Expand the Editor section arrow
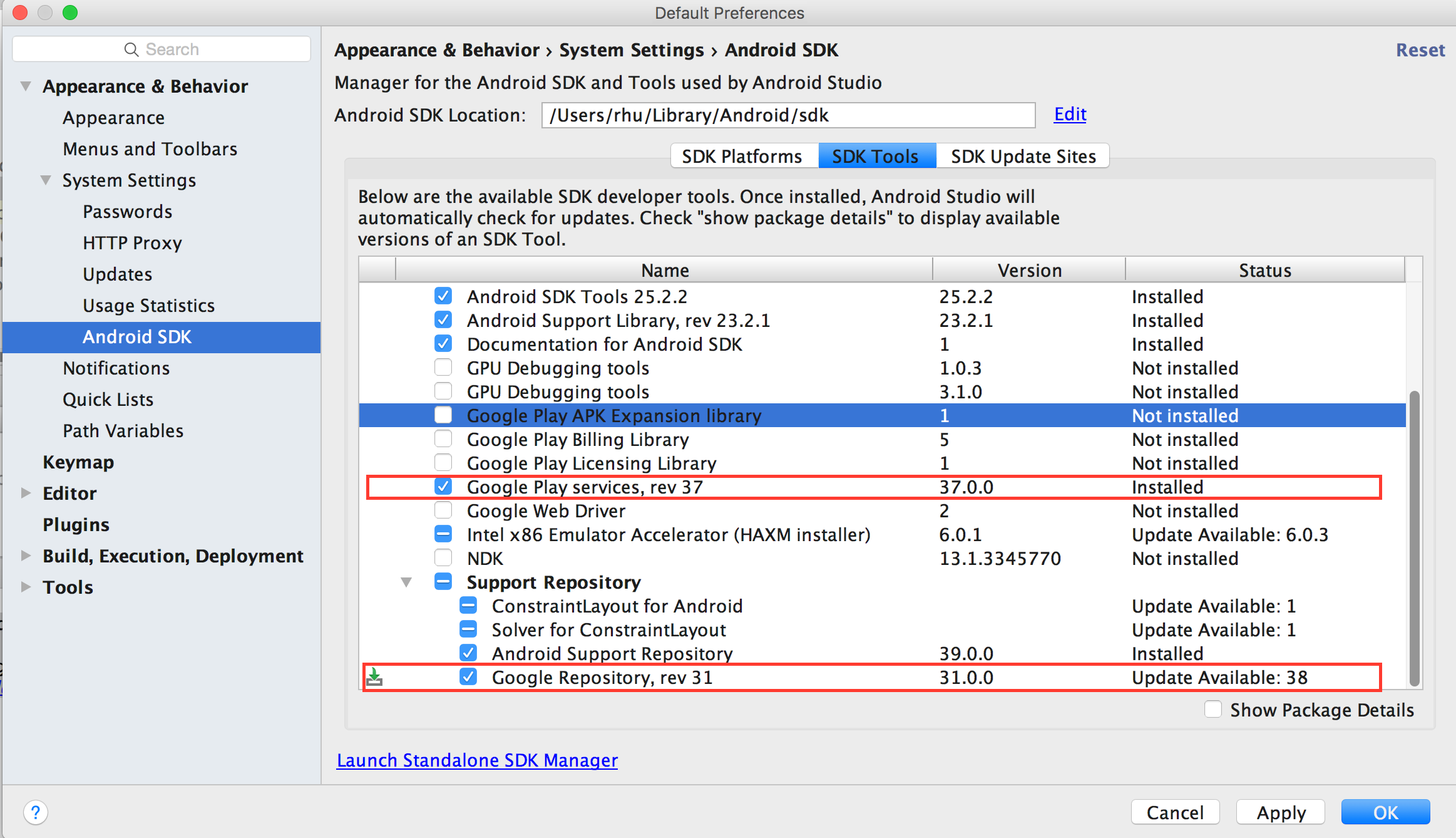 26,493
